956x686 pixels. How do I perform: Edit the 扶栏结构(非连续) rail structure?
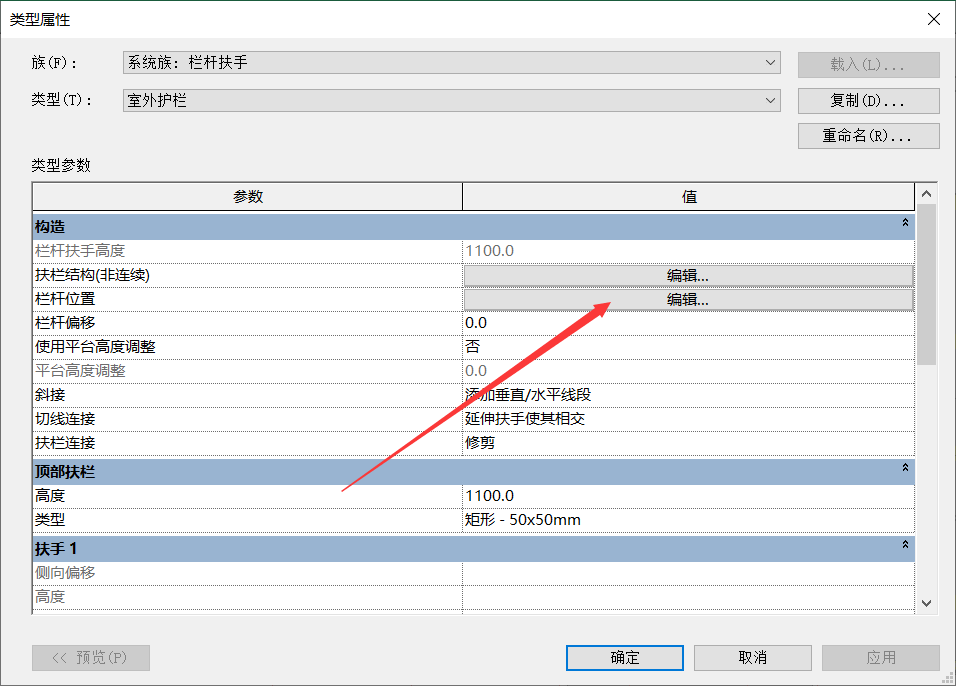click(x=688, y=275)
